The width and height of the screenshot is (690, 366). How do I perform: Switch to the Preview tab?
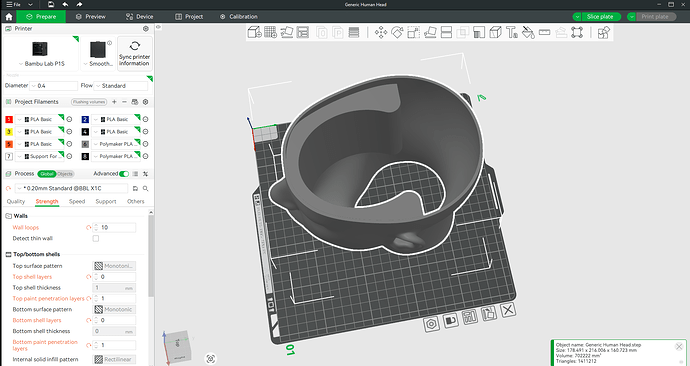tap(90, 17)
